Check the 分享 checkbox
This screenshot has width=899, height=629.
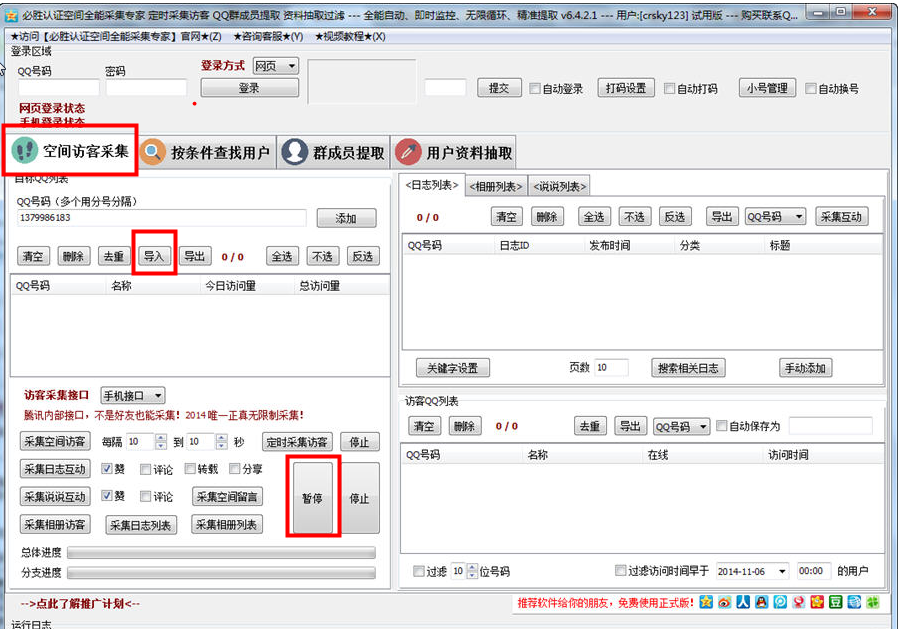234,468
